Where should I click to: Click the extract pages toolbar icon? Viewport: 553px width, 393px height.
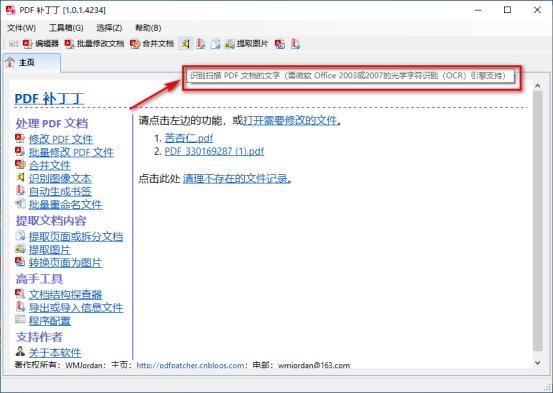pyautogui.click(x=215, y=44)
